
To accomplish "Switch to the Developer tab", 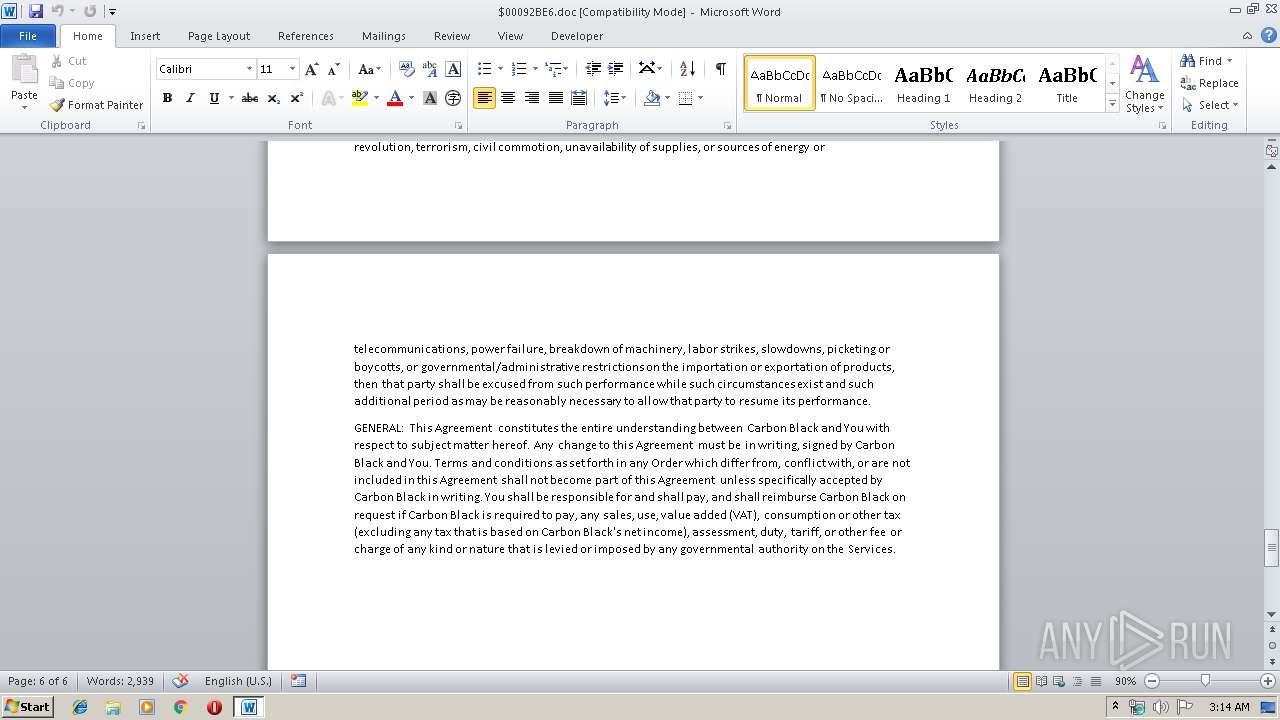I will 577,36.
